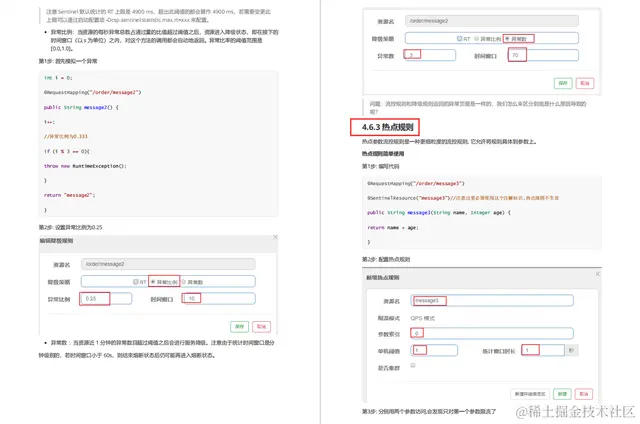640x424 pixels.
Task: Click the 编辑降级规则 dialog title
Action: [x=56, y=241]
